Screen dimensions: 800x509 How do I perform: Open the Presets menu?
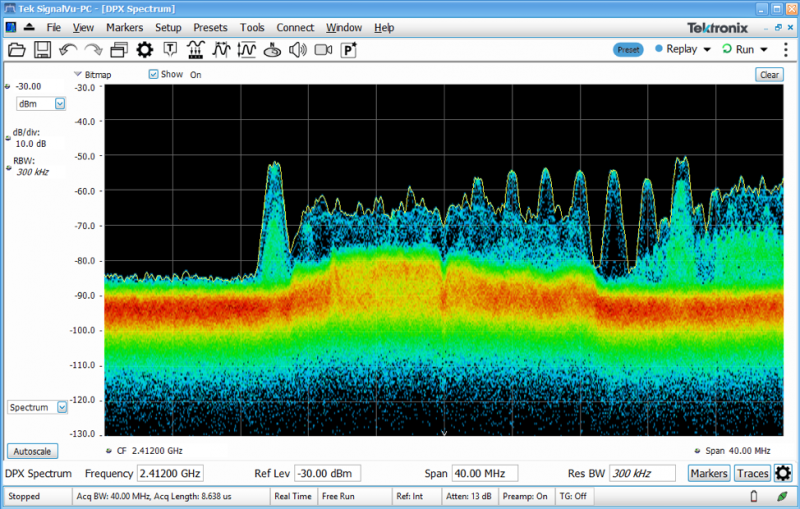click(x=210, y=27)
